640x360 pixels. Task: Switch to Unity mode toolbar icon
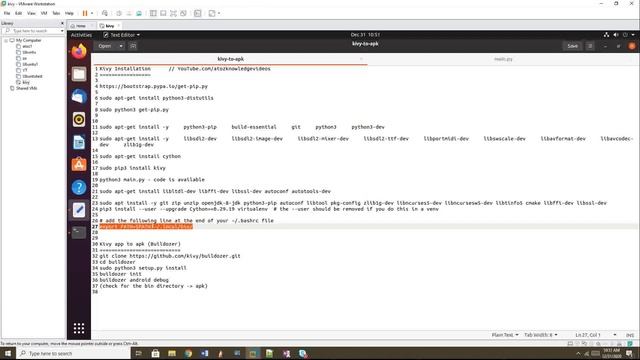pos(184,13)
